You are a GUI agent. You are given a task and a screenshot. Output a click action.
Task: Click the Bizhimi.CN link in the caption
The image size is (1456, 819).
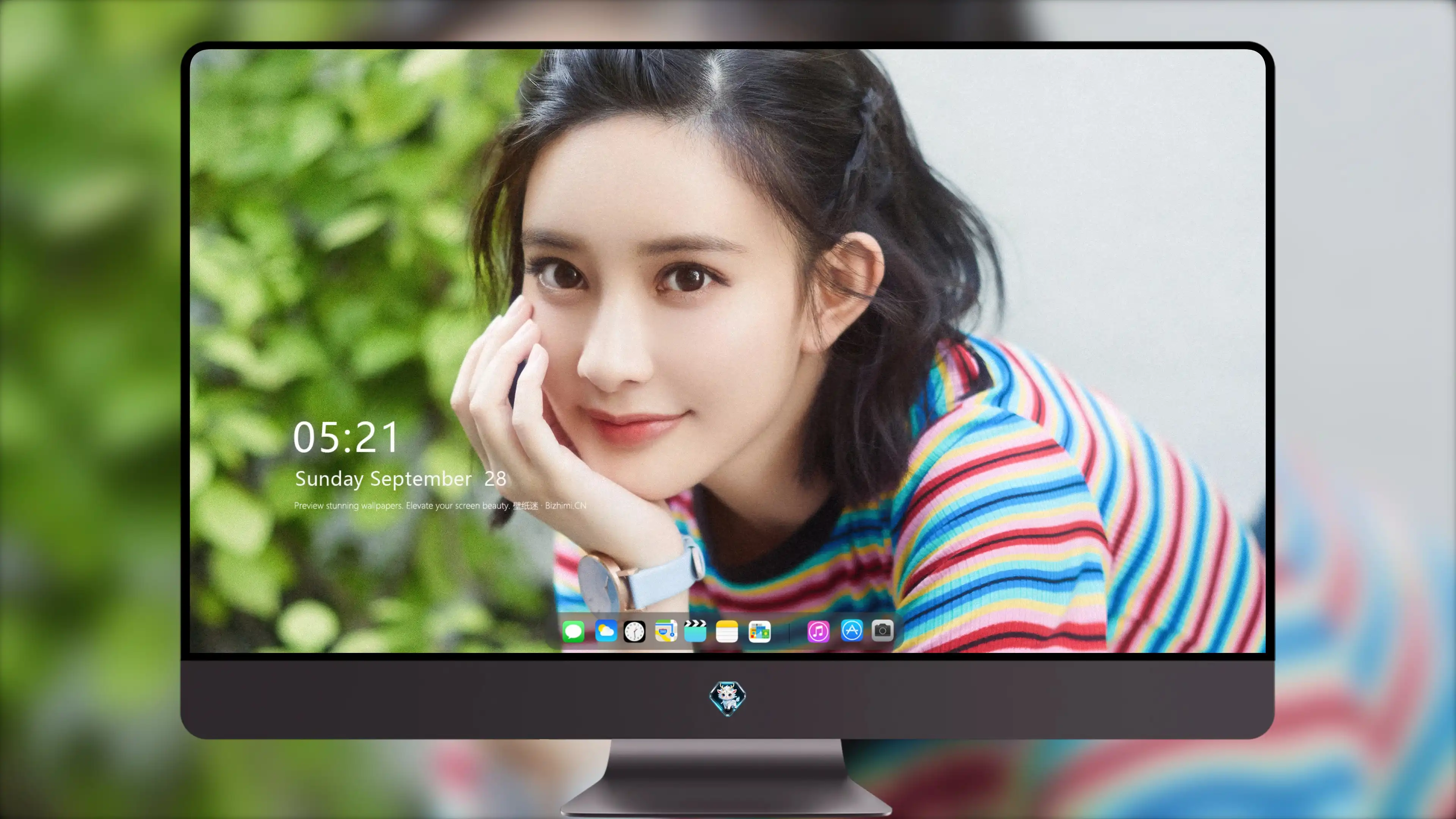coord(565,505)
